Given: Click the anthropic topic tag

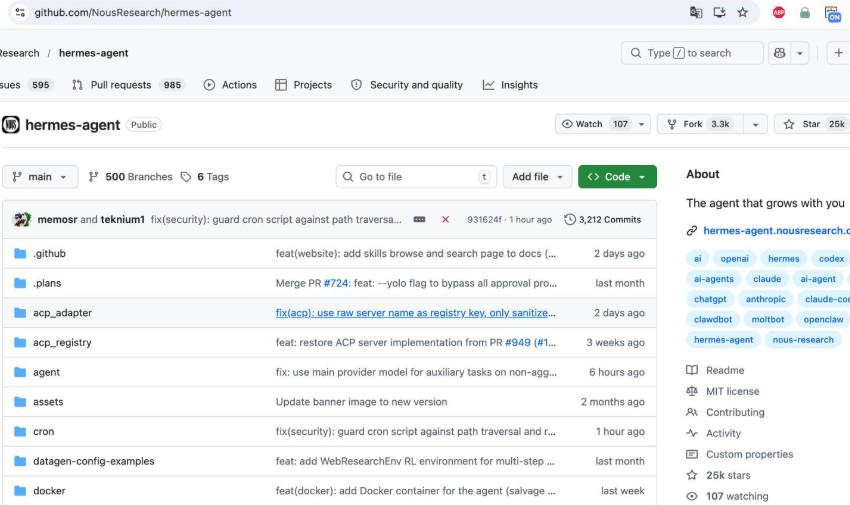Looking at the screenshot, I should pos(765,299).
